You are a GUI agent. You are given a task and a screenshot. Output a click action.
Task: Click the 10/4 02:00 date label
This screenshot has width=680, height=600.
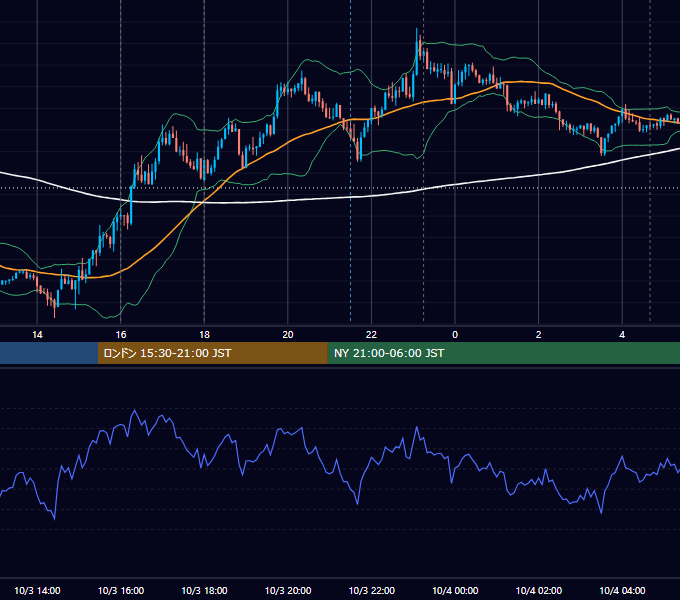(539, 590)
